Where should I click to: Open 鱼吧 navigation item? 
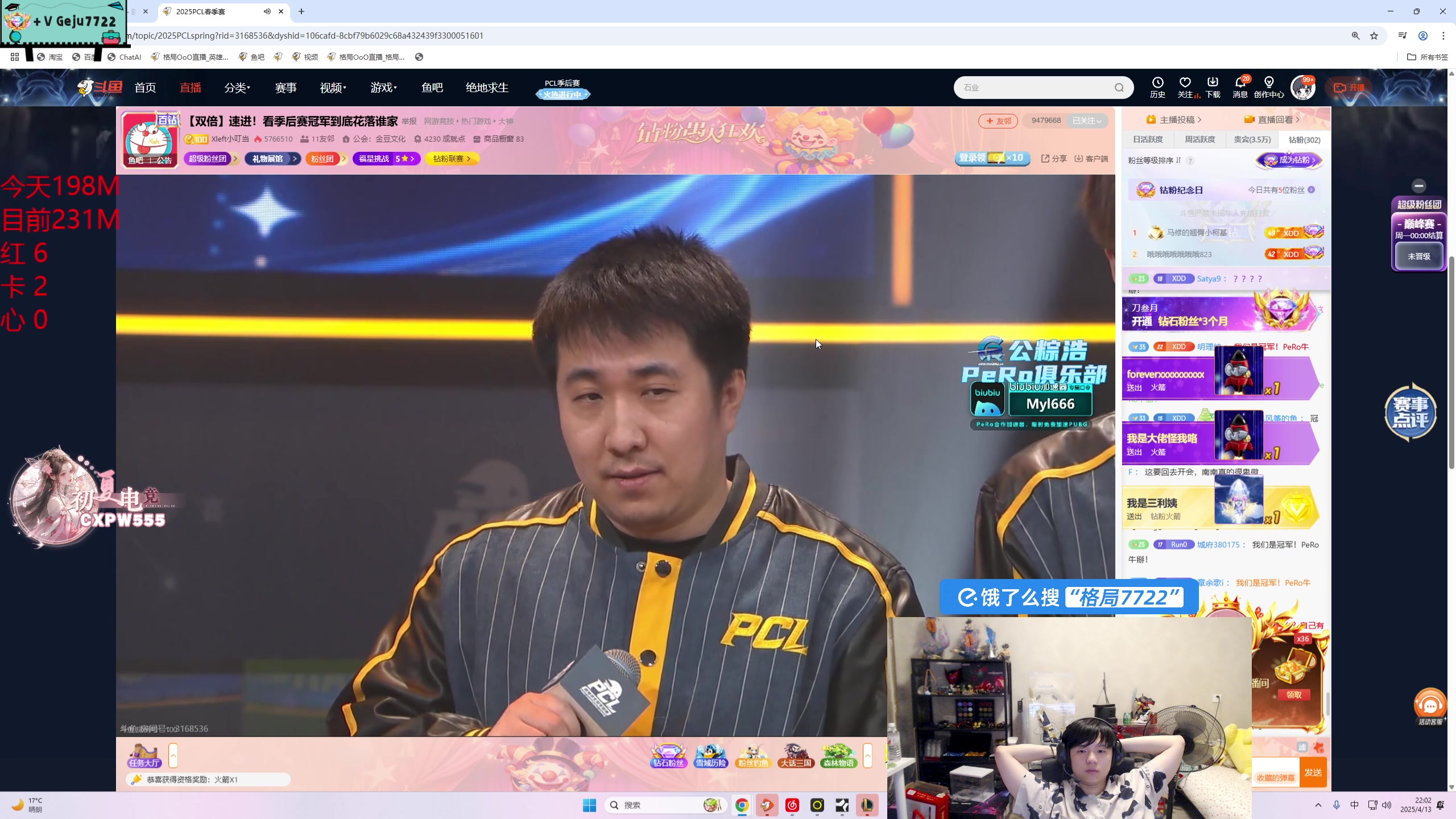click(432, 88)
